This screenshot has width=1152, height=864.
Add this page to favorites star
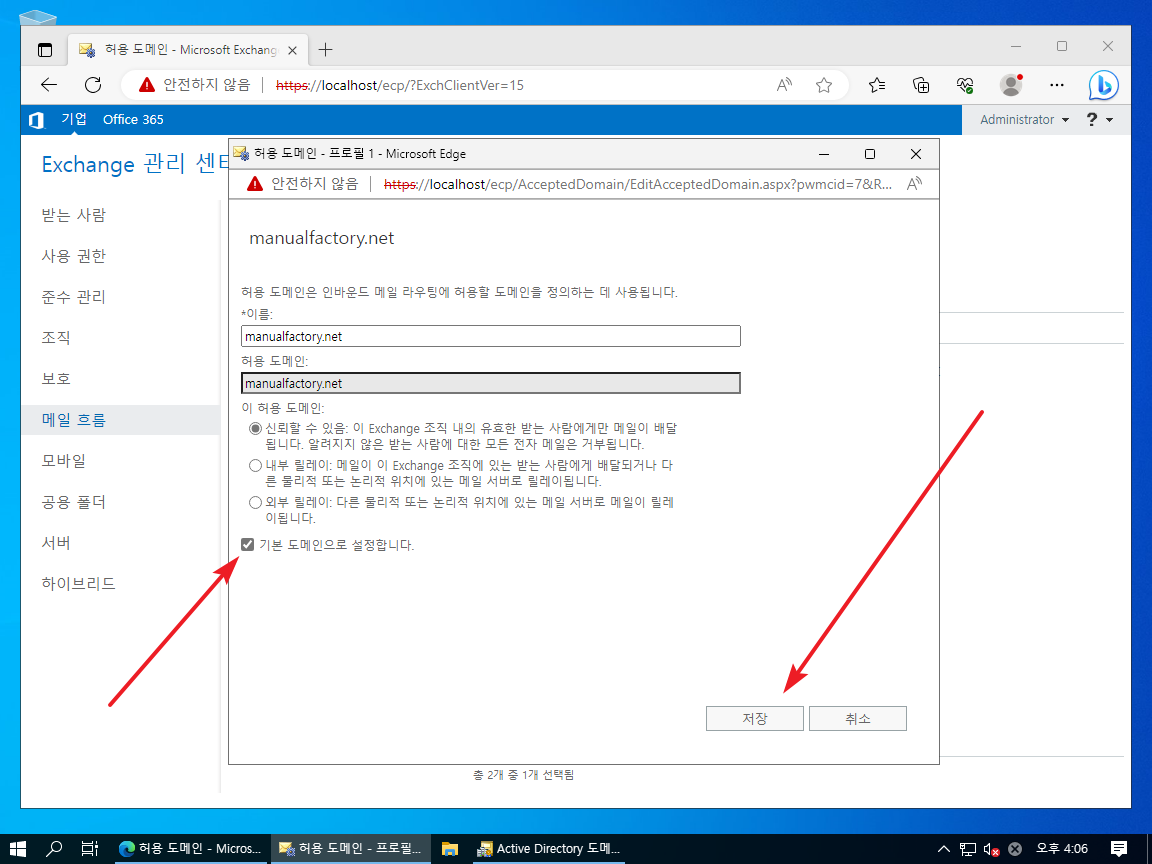pyautogui.click(x=824, y=85)
